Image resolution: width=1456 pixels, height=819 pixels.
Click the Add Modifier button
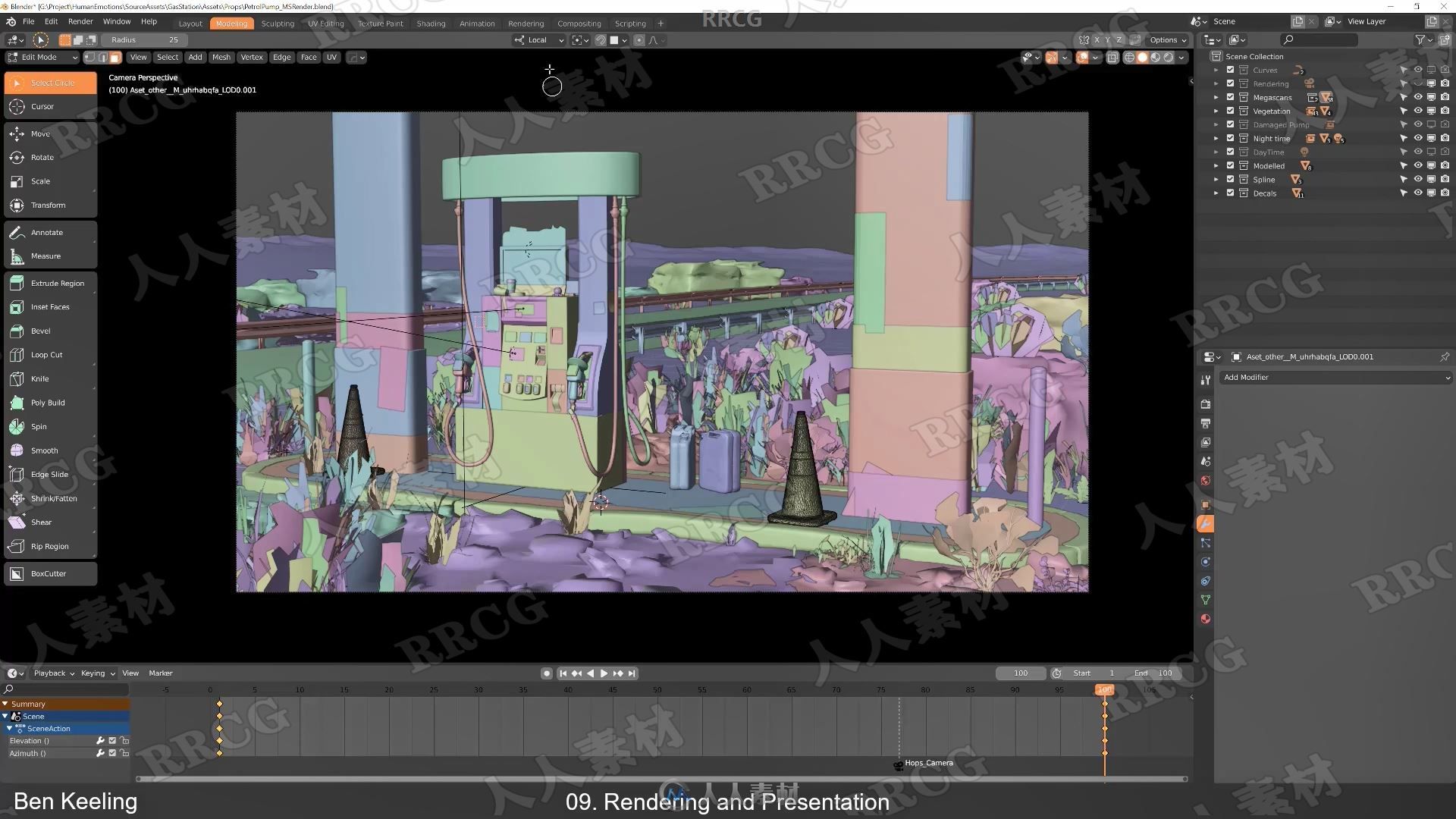click(x=1335, y=377)
